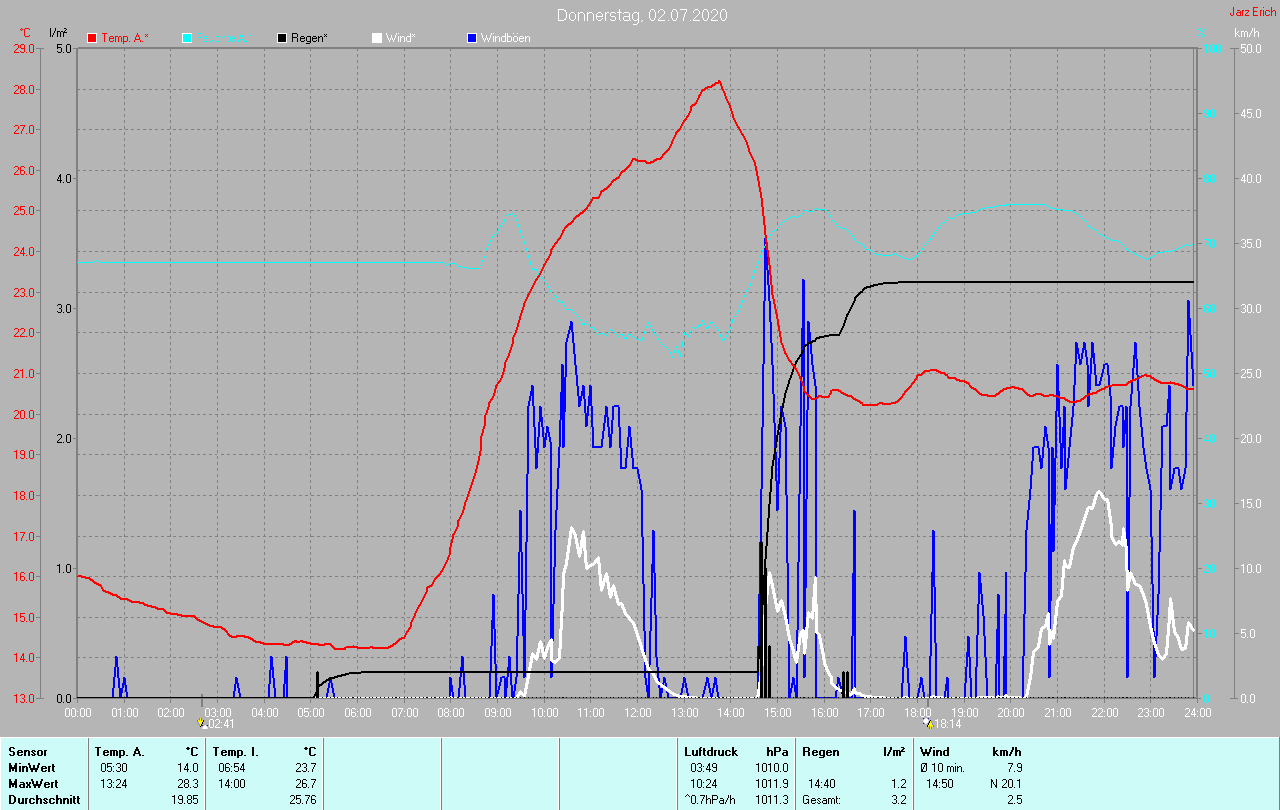Click the Regen* legend label
This screenshot has height=810, width=1280.
click(310, 38)
